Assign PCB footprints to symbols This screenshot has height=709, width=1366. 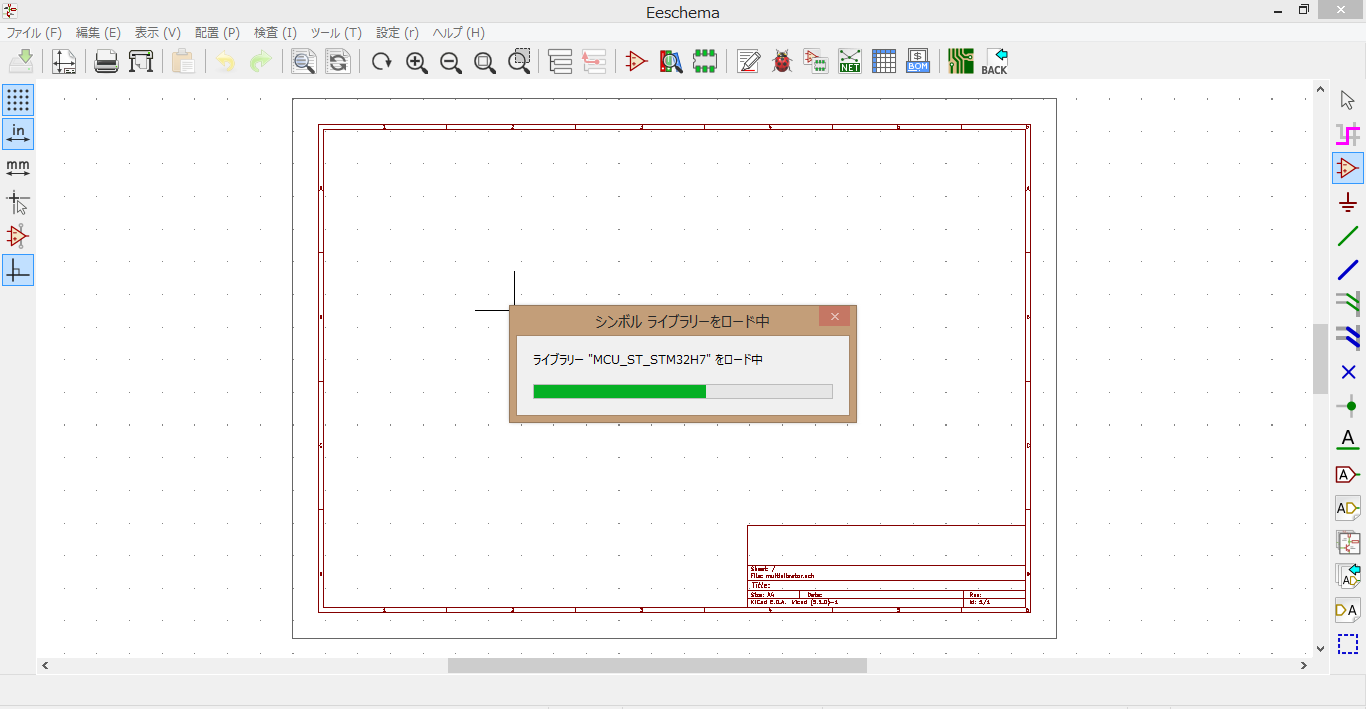coord(816,61)
